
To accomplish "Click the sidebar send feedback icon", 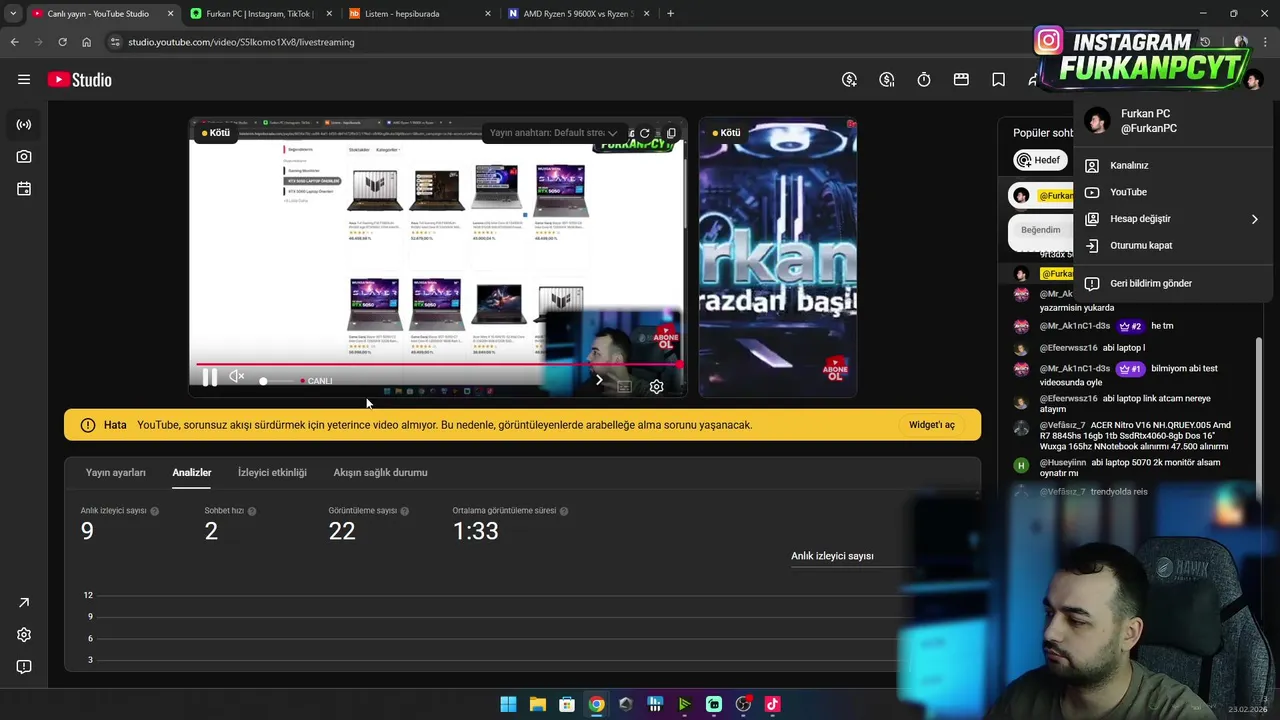I will (24, 667).
